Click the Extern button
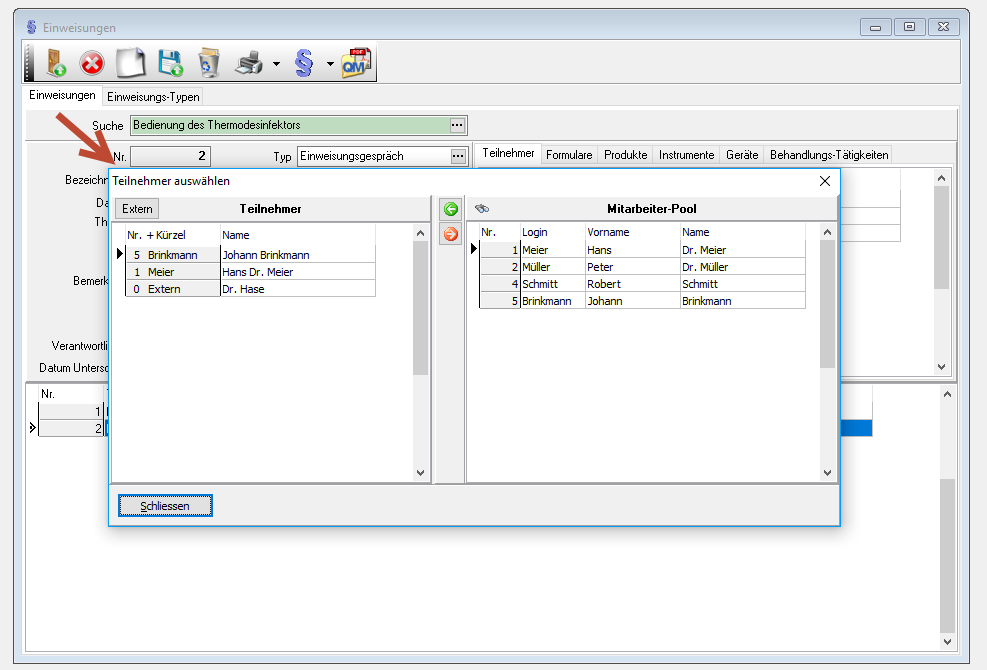This screenshot has width=987, height=670. pyautogui.click(x=137, y=209)
